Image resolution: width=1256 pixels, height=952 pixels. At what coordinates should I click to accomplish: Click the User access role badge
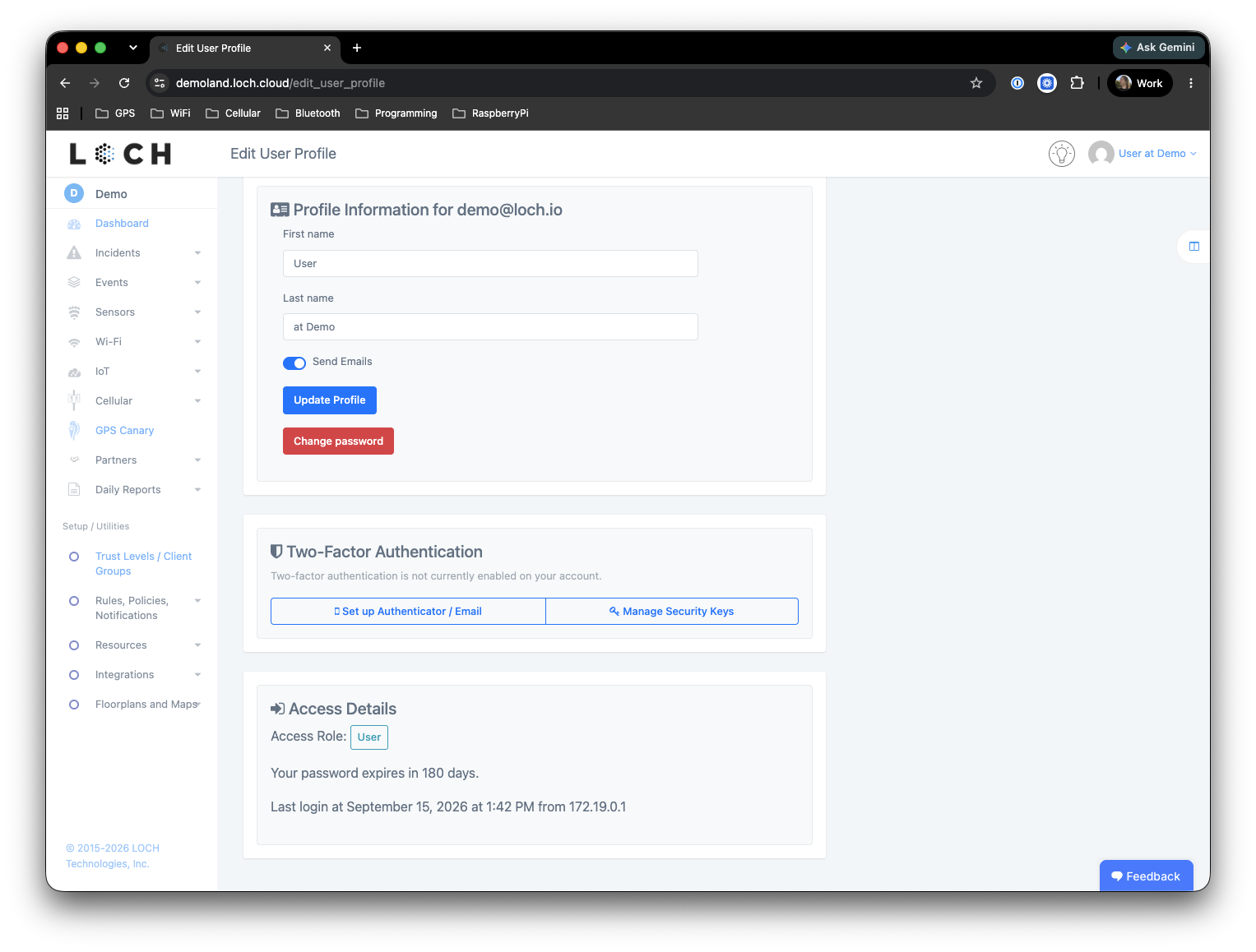click(369, 737)
